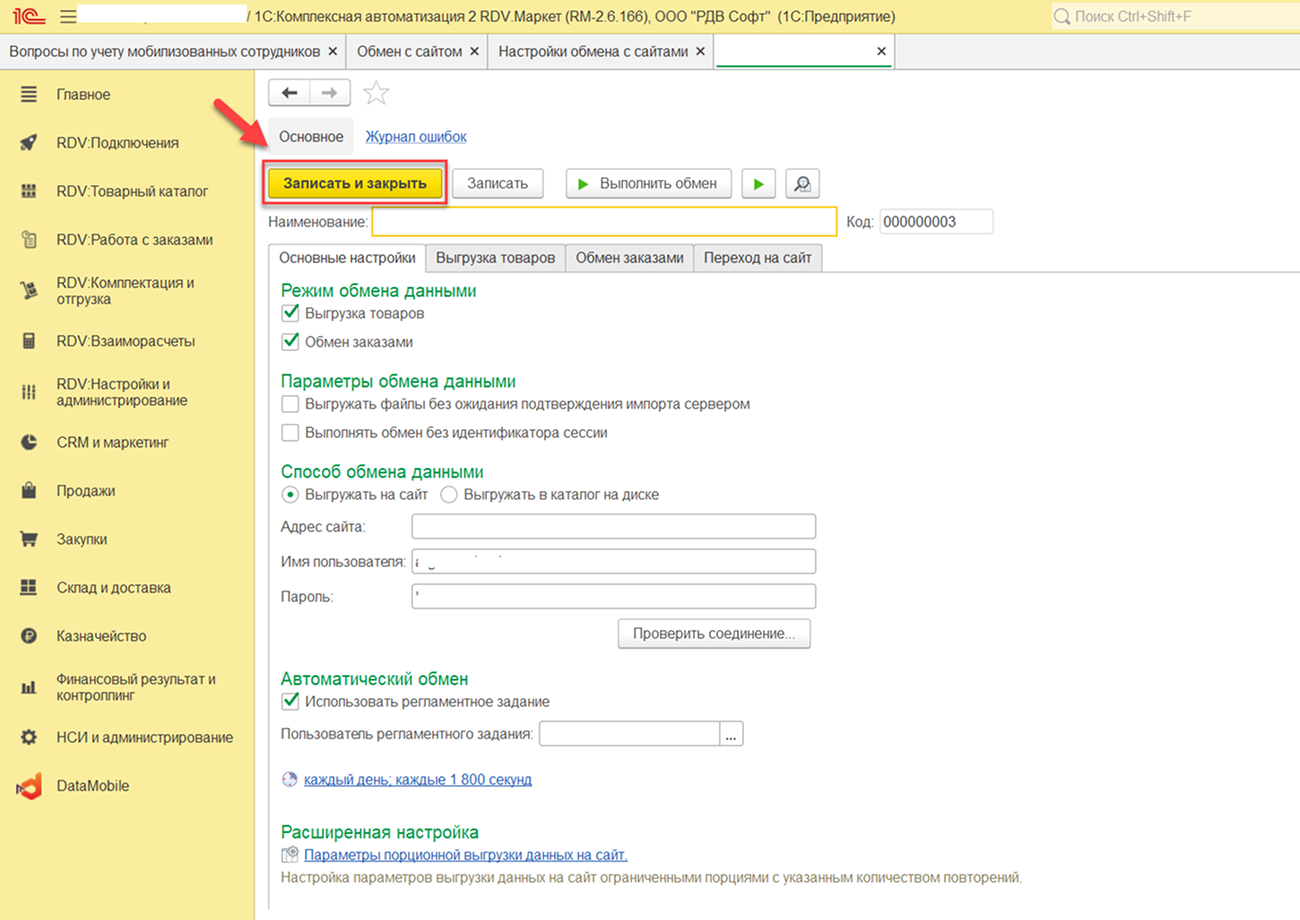The width and height of the screenshot is (1300, 920).
Task: Open НСИ и администрирование gear section
Action: [x=144, y=737]
